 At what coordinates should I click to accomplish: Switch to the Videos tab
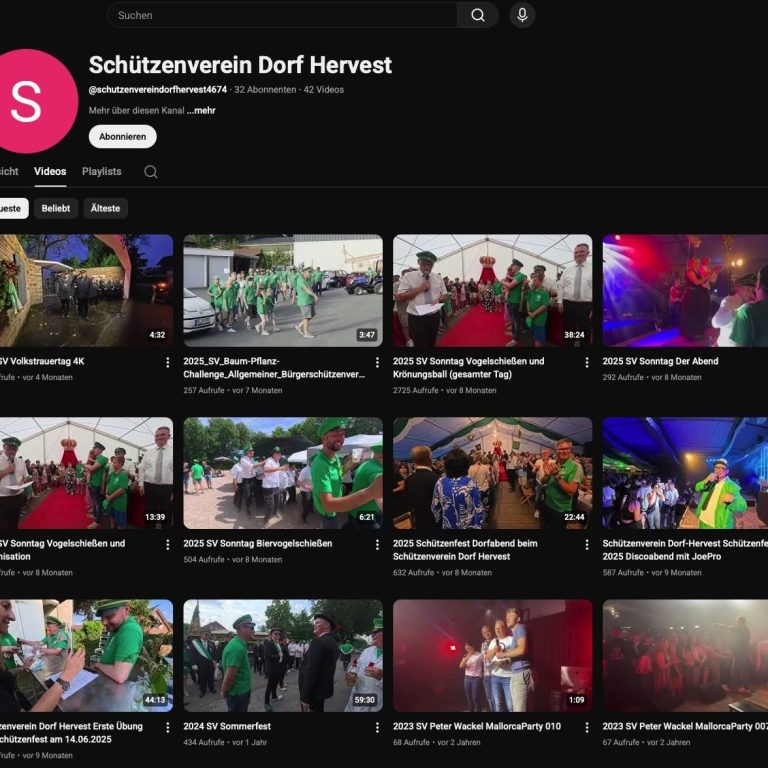point(50,172)
